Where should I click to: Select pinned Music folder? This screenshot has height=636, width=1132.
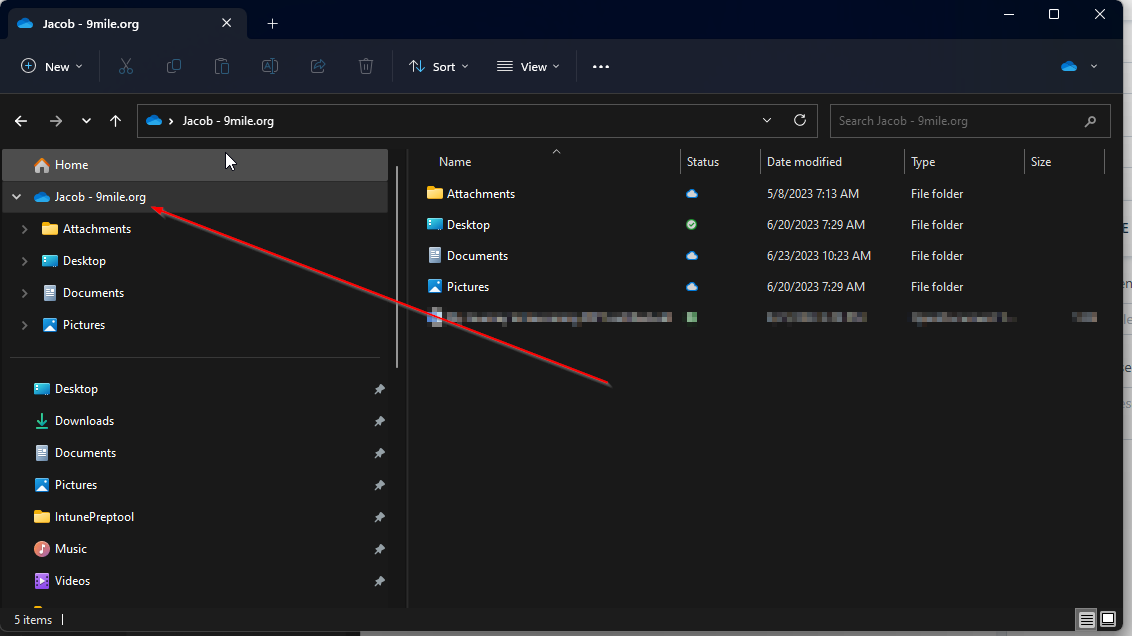pos(71,549)
